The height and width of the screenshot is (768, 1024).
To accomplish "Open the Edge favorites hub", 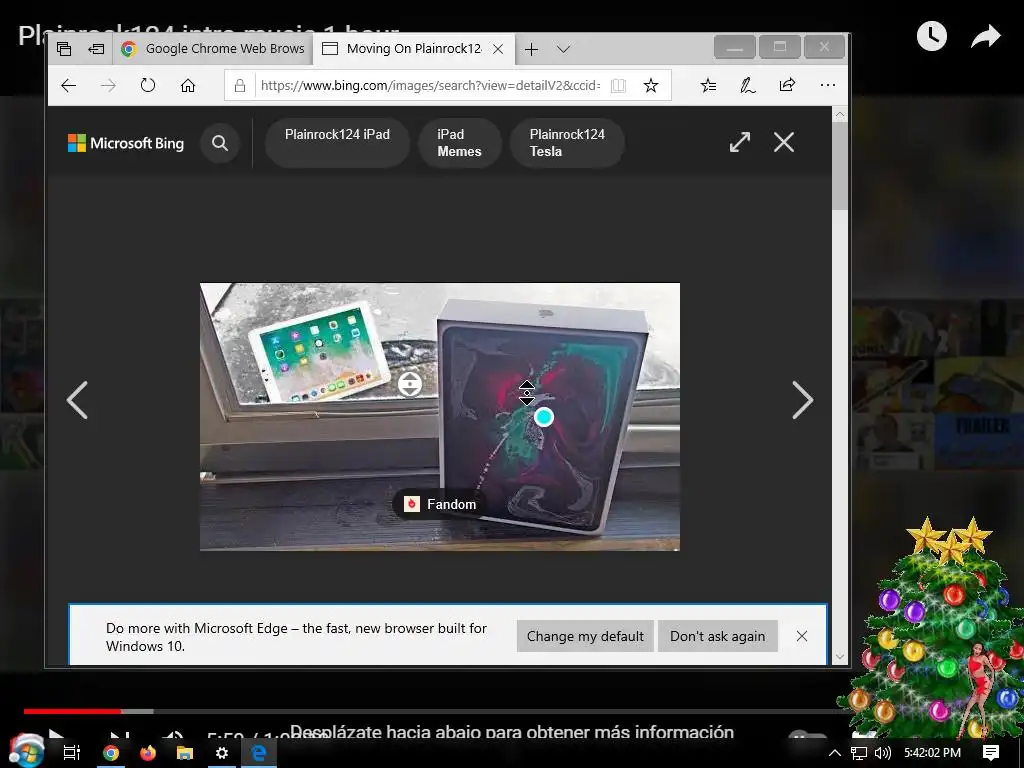I will (709, 86).
